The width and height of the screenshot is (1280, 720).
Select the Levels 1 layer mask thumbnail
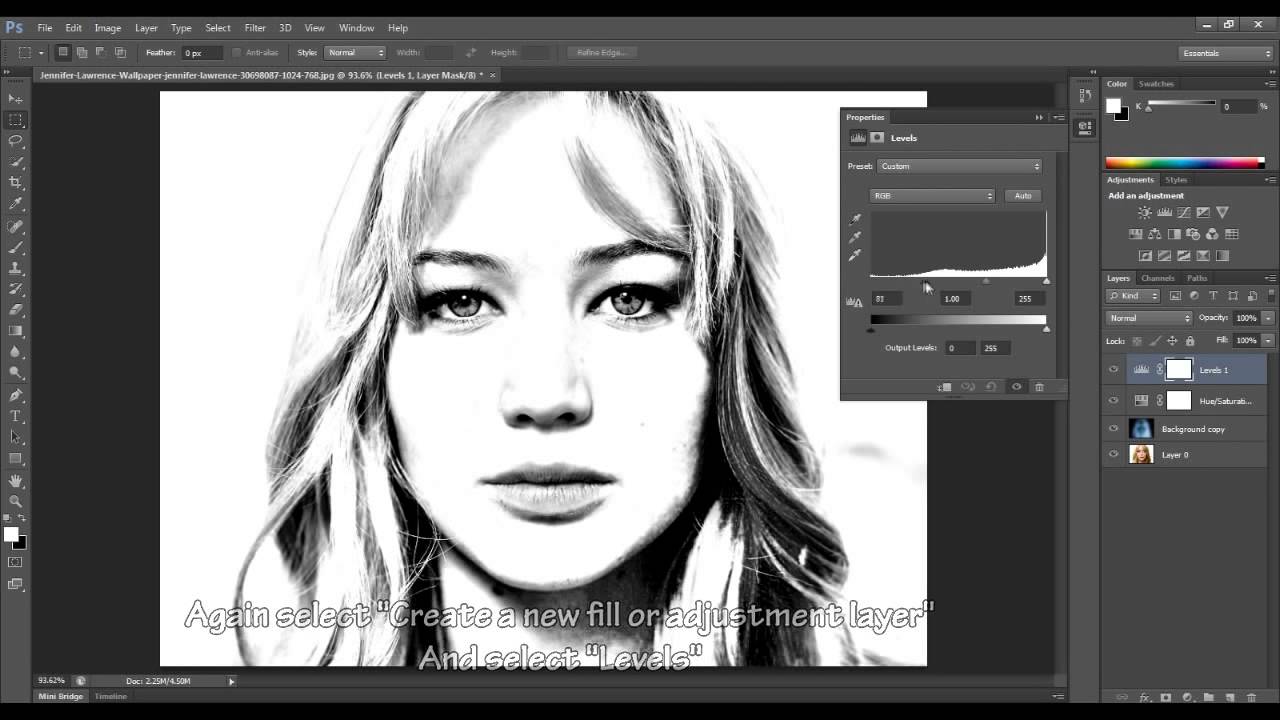[x=1179, y=370]
